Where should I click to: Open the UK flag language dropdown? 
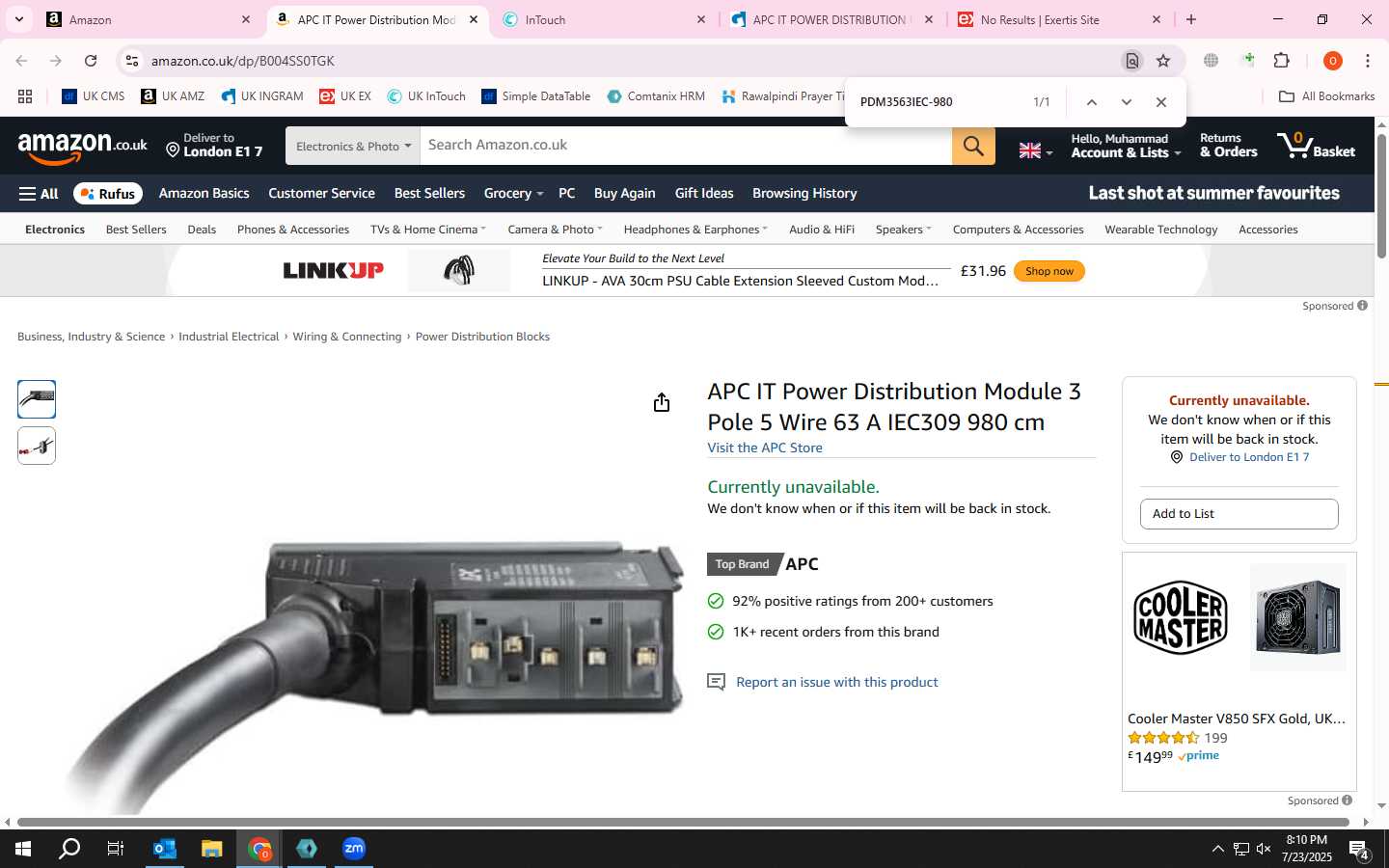click(x=1035, y=150)
